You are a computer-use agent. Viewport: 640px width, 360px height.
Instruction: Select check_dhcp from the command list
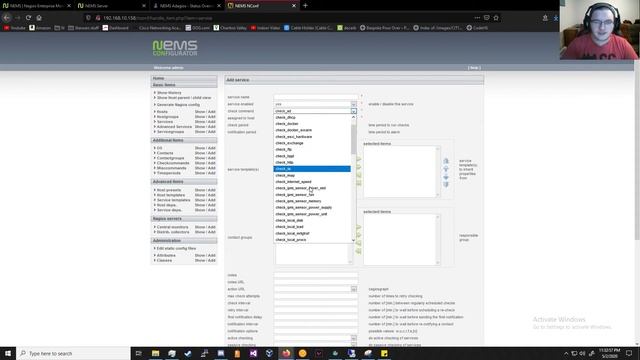click(312, 118)
